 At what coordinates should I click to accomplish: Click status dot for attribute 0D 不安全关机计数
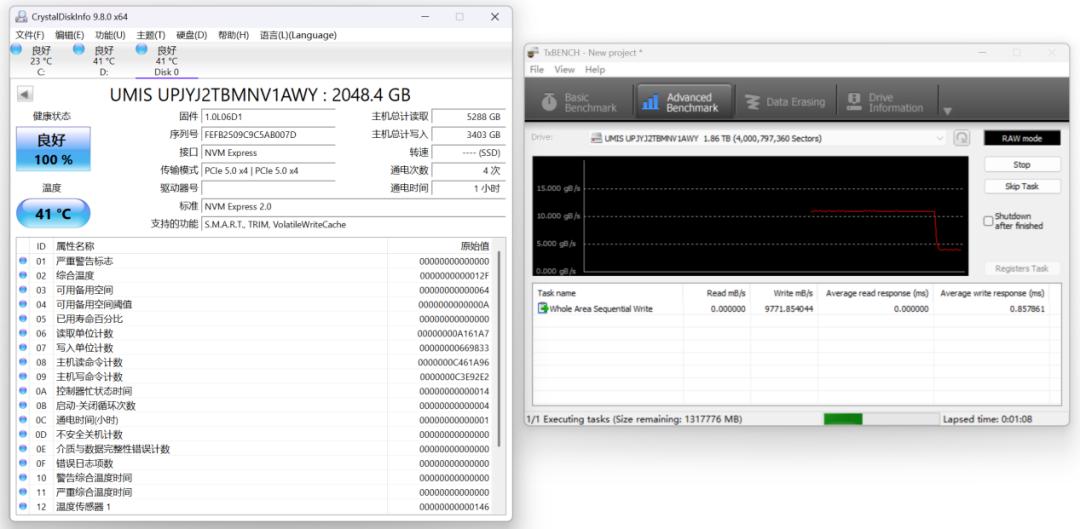23,435
